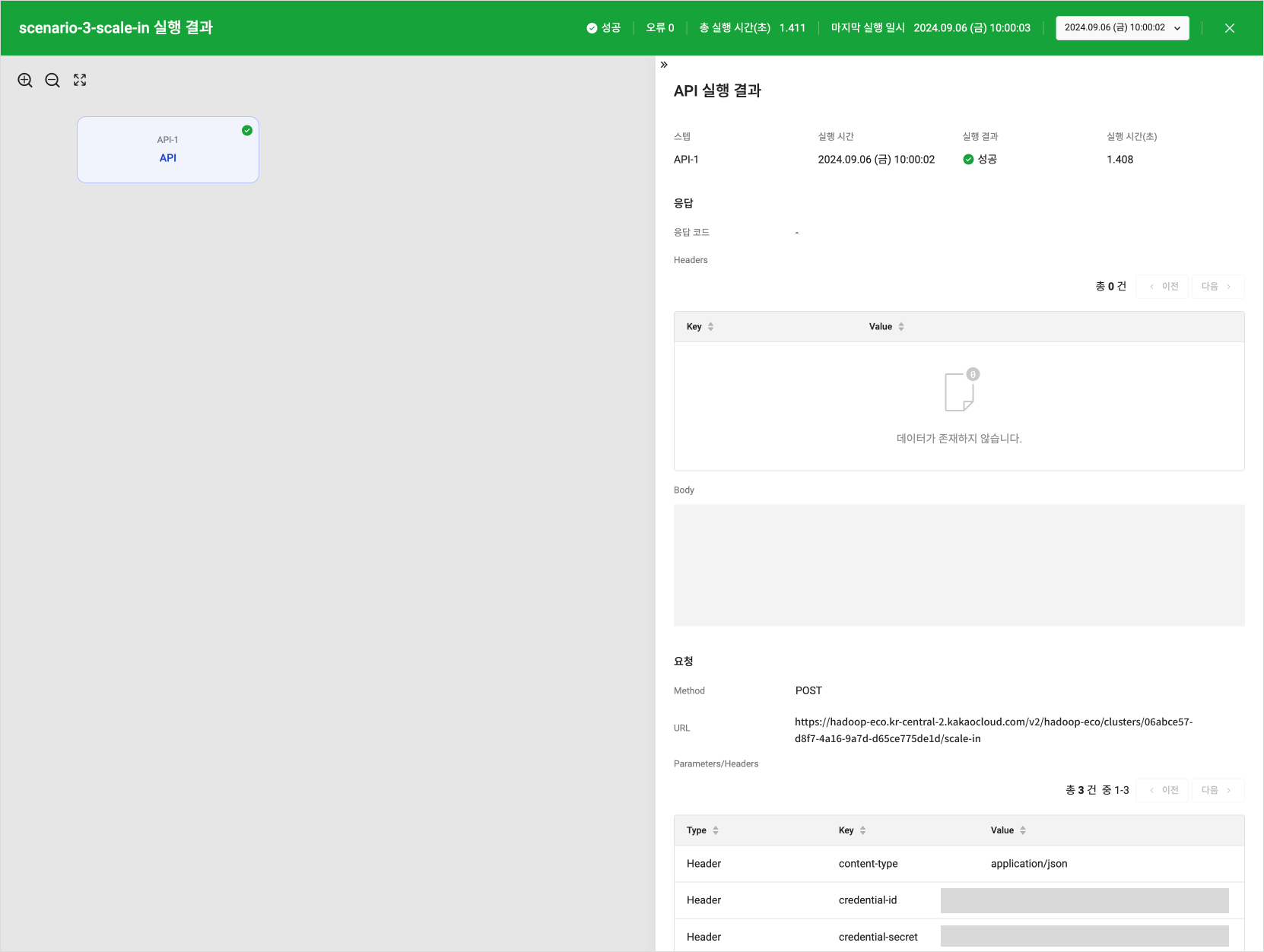Image resolution: width=1264 pixels, height=952 pixels.
Task: Click the 데이터가 존재하지 않습니다 message
Action: point(959,439)
